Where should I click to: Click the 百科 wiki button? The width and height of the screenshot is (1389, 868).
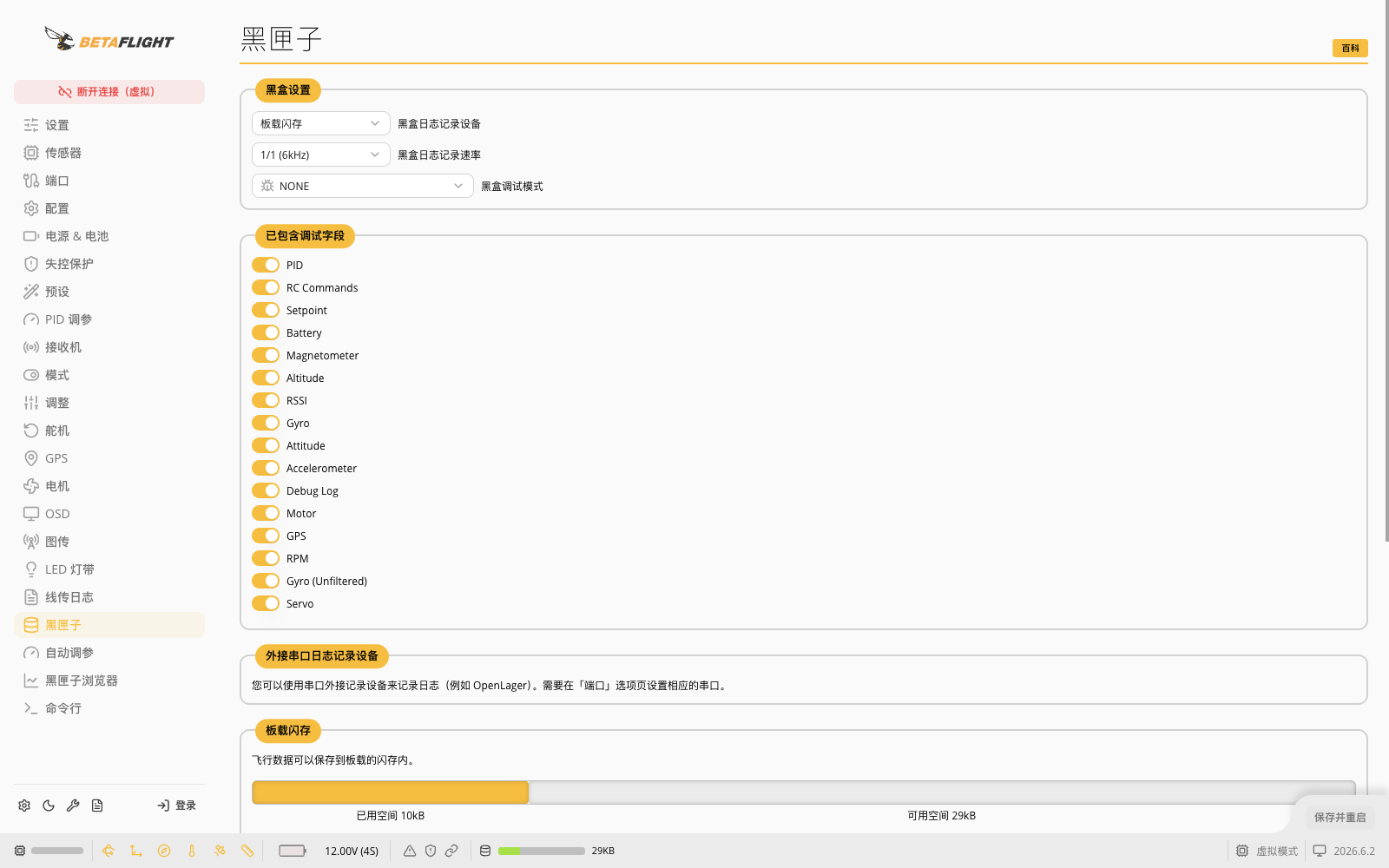click(x=1350, y=49)
